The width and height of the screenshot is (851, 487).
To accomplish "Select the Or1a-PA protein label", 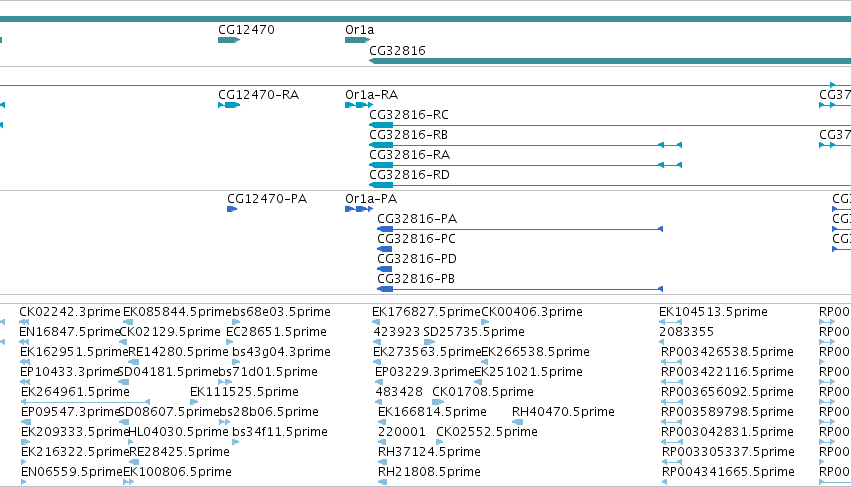I will click(371, 199).
